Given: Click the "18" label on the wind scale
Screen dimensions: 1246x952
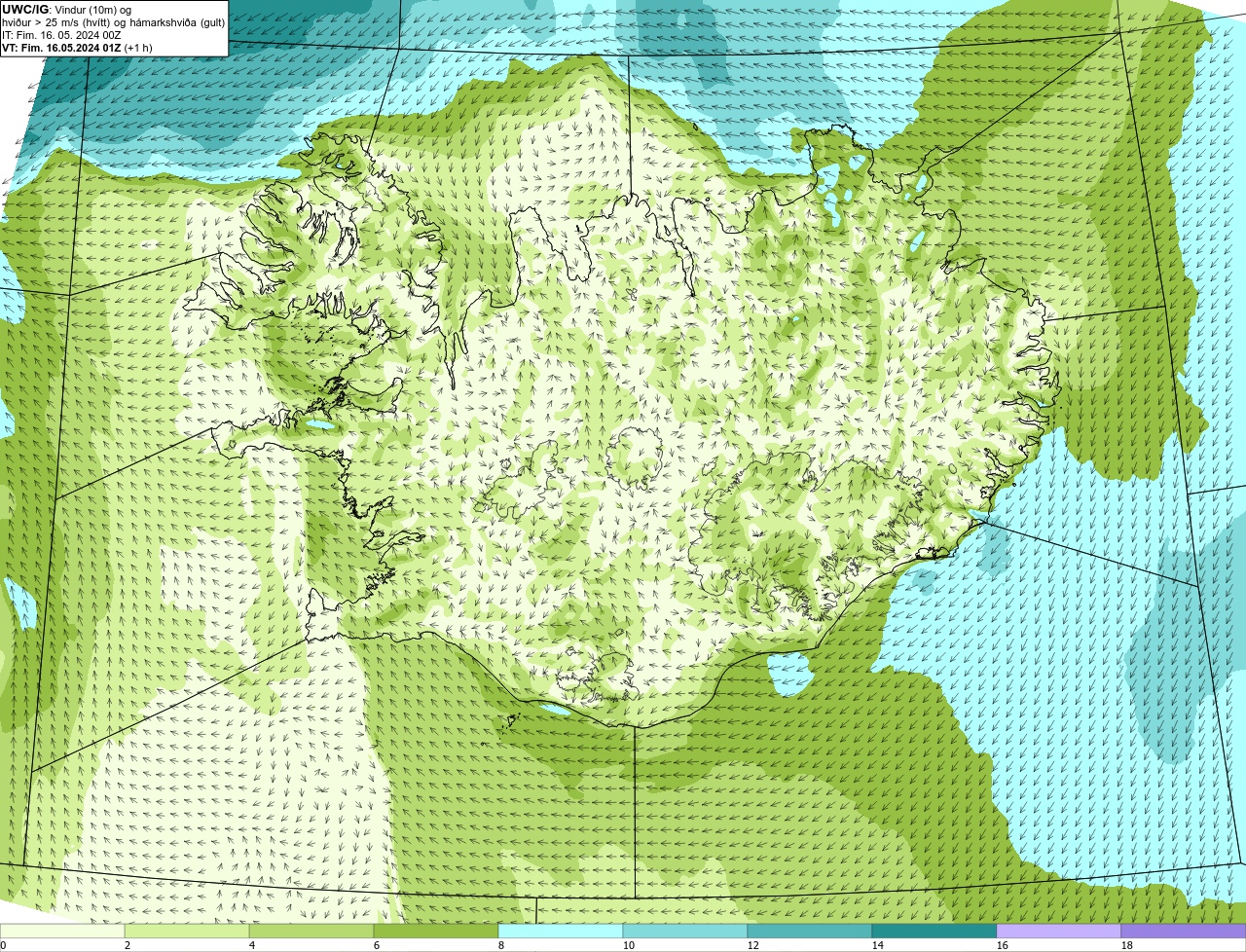Looking at the screenshot, I should [1127, 945].
